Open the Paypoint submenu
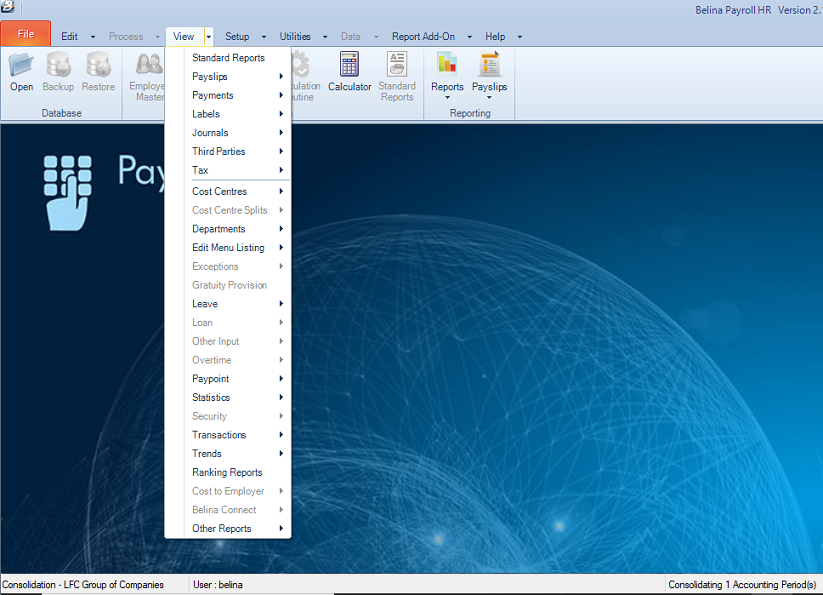 [x=228, y=379]
